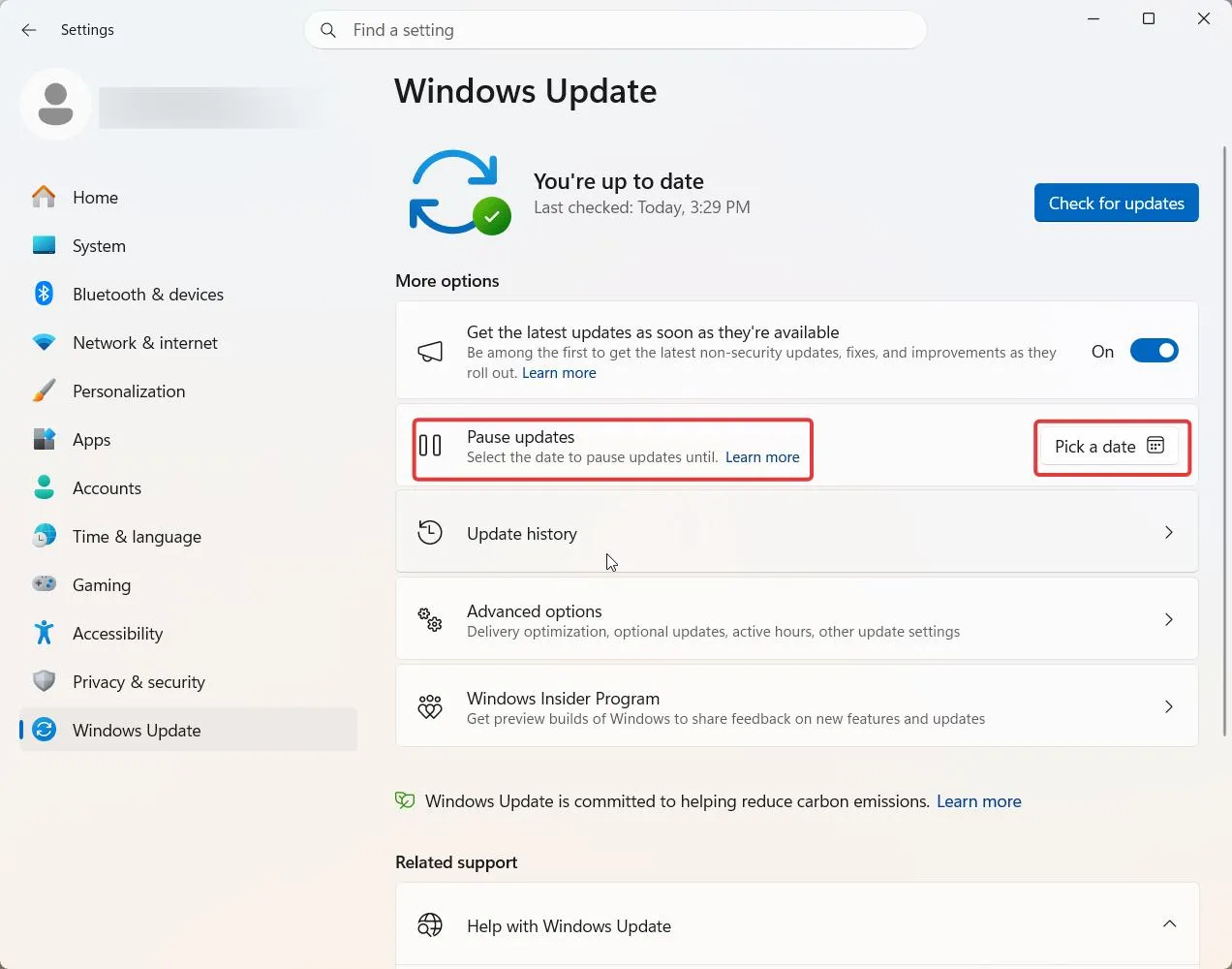Click the 'More options' section label
This screenshot has height=969, width=1232.
[447, 281]
